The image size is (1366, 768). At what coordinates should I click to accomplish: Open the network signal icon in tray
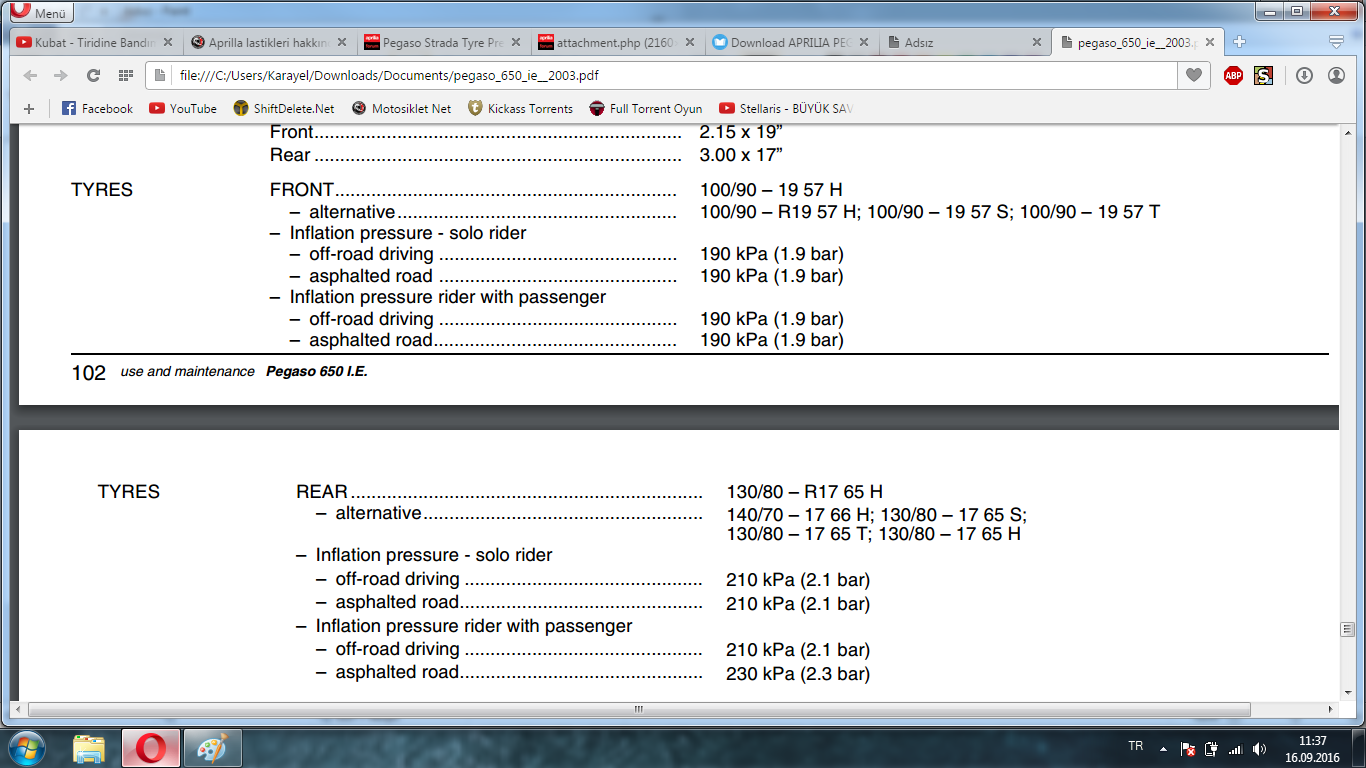[x=1235, y=748]
